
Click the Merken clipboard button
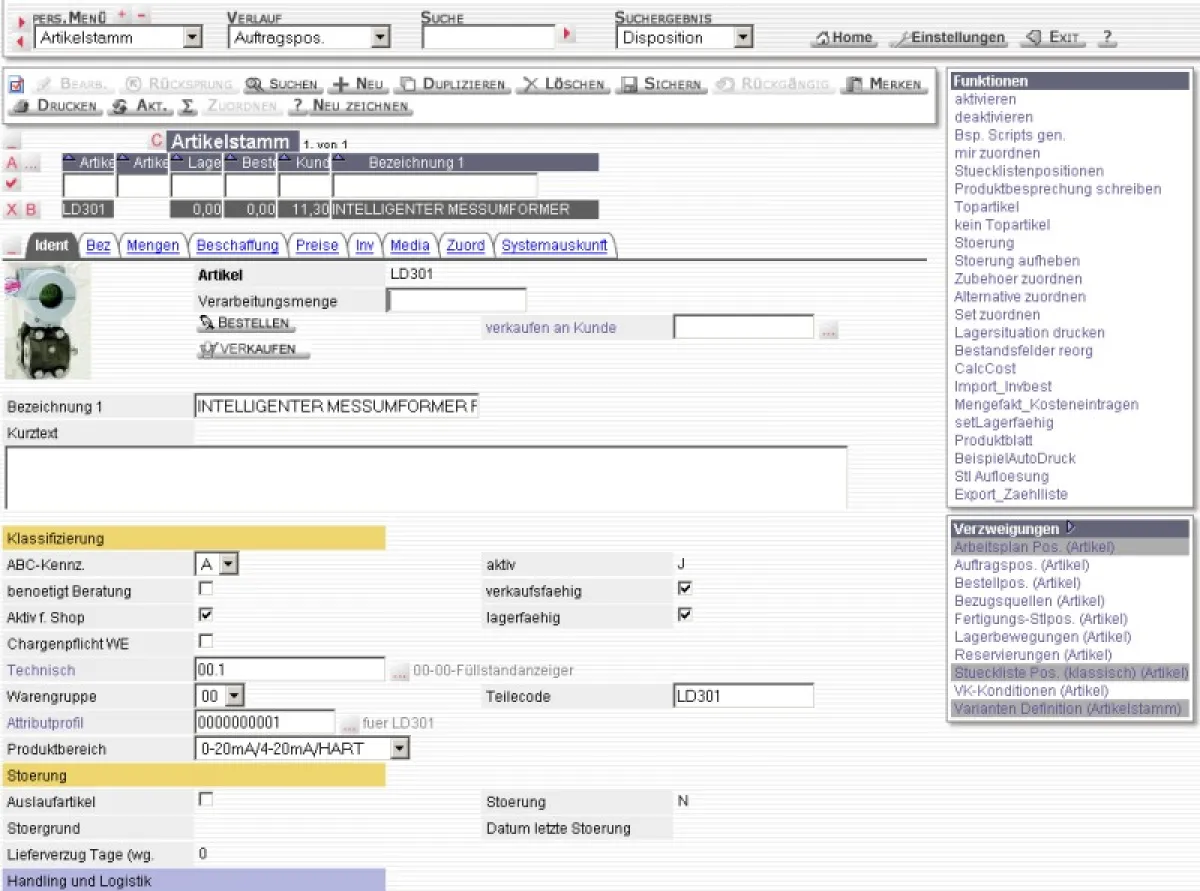[884, 85]
